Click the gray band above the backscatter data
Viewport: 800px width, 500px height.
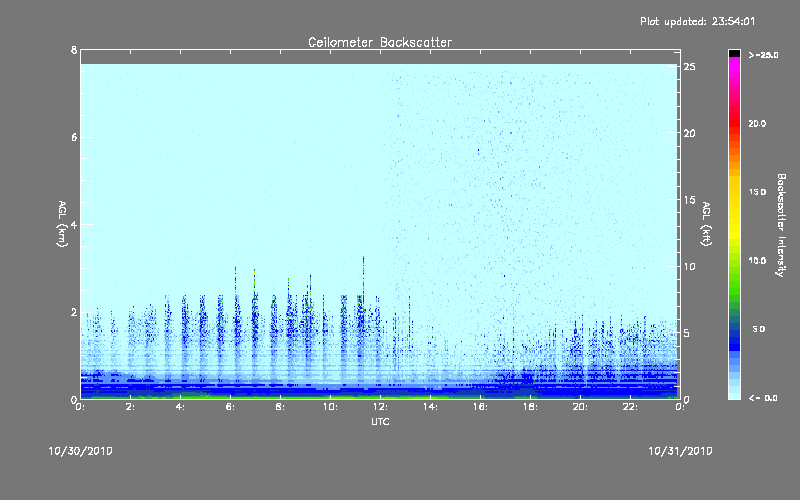pyautogui.click(x=380, y=57)
